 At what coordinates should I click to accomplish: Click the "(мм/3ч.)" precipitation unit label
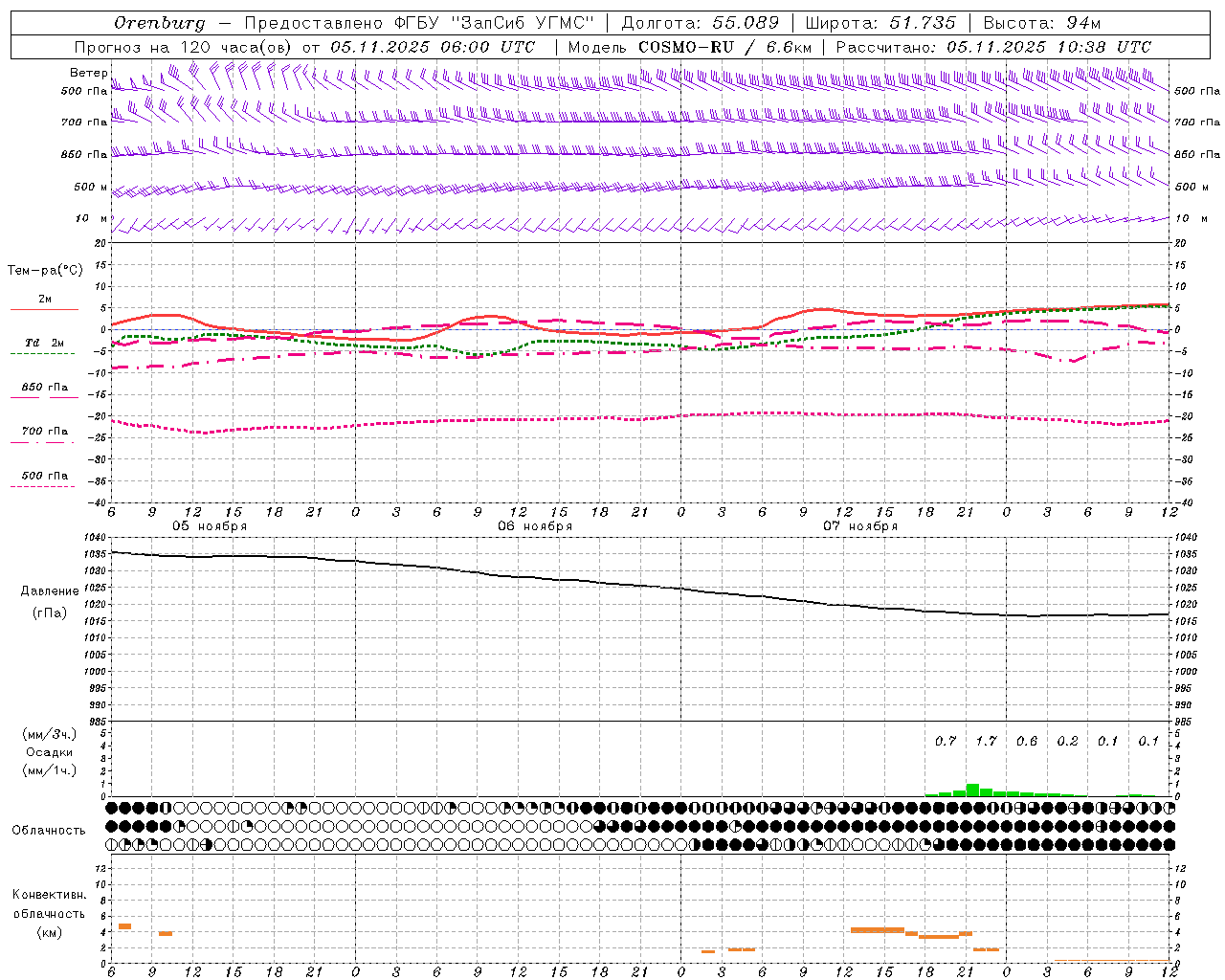tap(49, 735)
